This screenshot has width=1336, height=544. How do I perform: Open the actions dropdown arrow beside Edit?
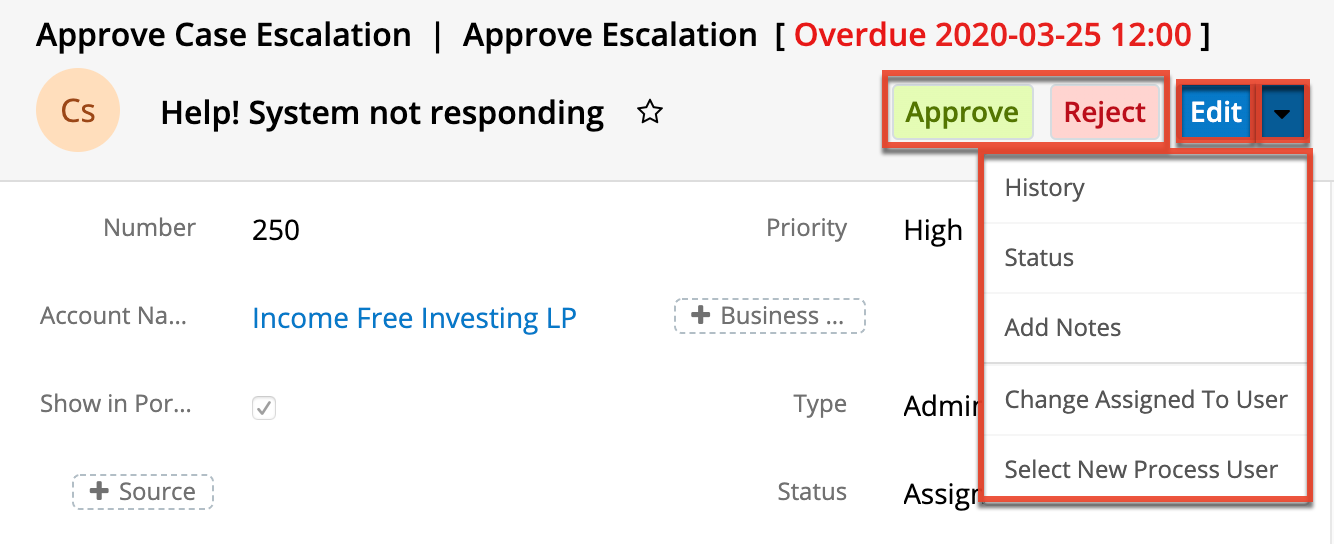[x=1282, y=113]
